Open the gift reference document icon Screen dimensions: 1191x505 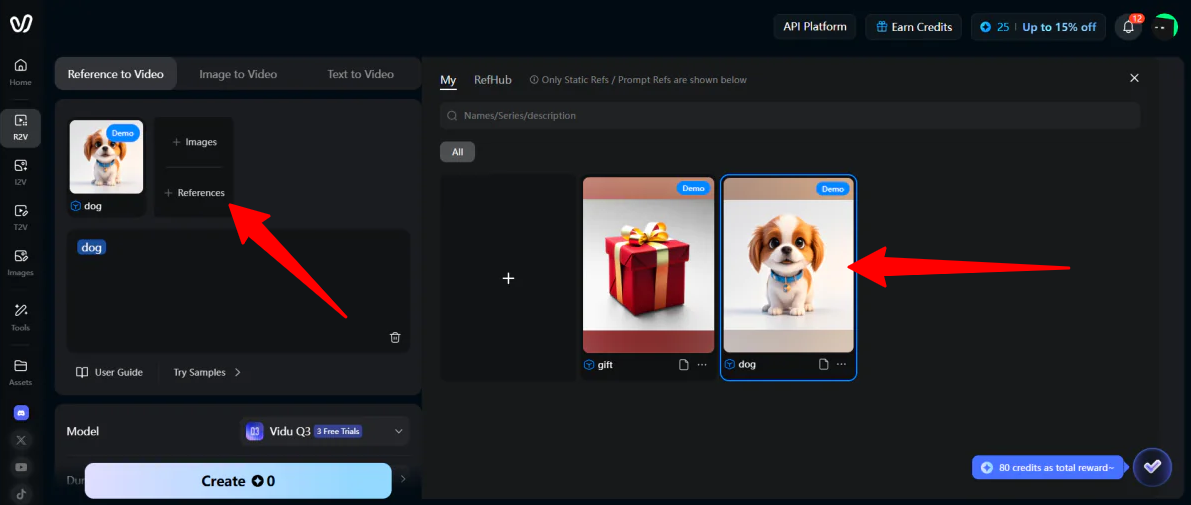point(684,365)
